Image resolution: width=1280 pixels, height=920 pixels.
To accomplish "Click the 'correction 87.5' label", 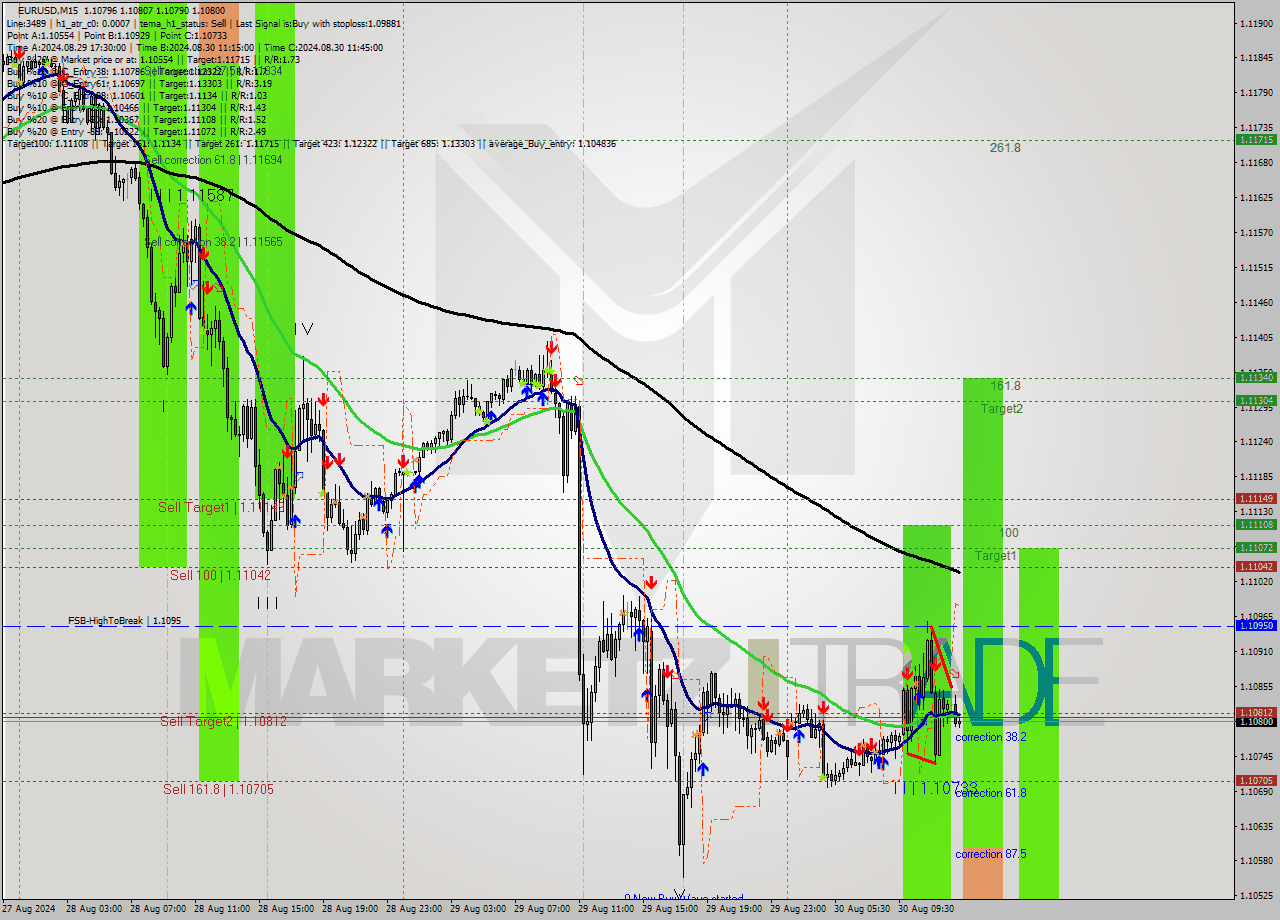I will coord(990,854).
